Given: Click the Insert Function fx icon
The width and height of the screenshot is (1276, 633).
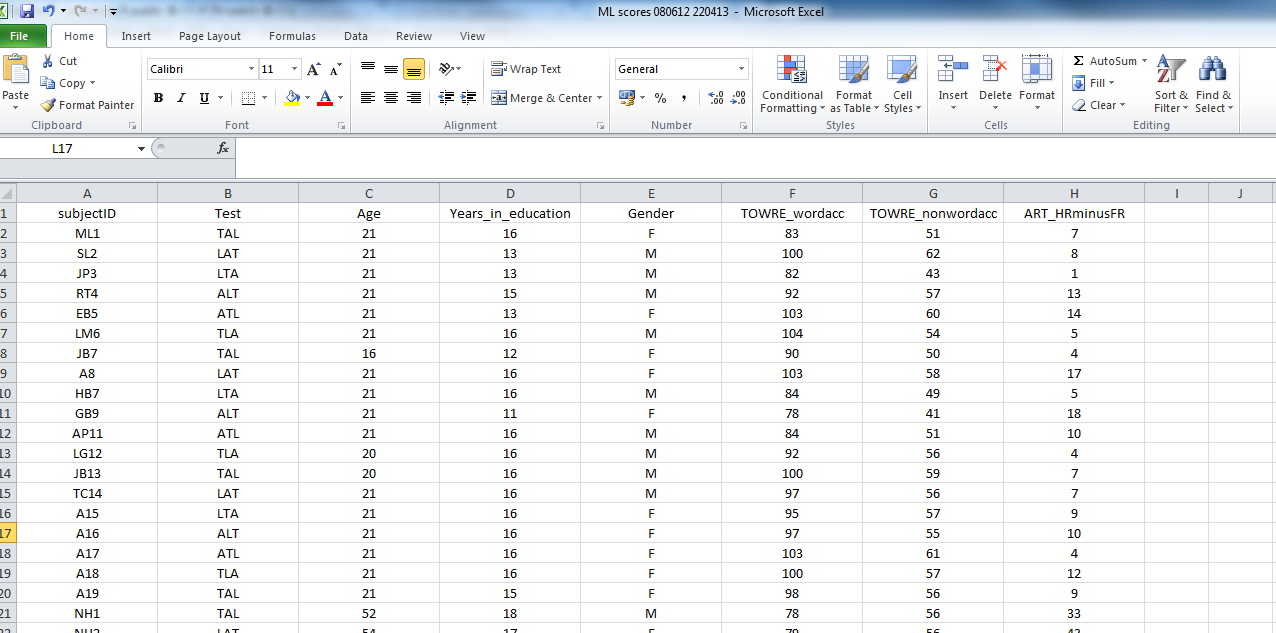Looking at the screenshot, I should (223, 148).
